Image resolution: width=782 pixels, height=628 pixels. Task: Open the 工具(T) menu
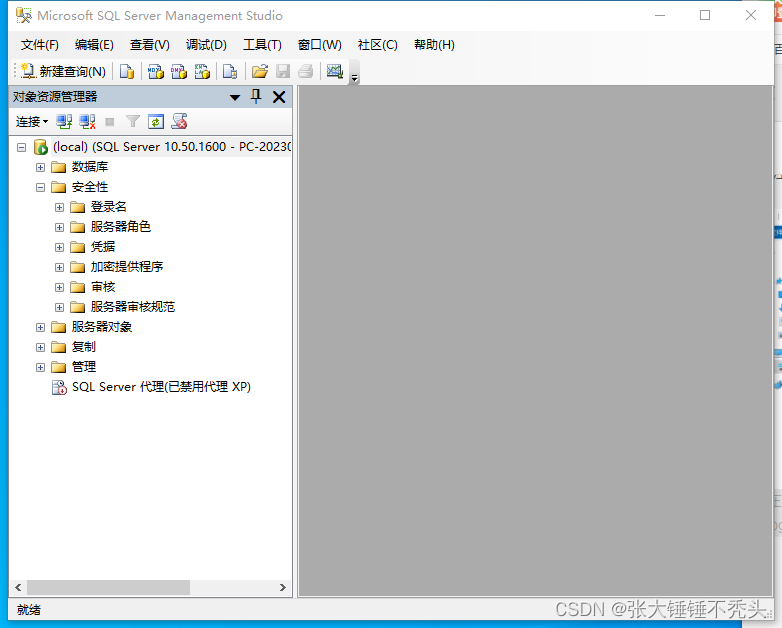(262, 45)
